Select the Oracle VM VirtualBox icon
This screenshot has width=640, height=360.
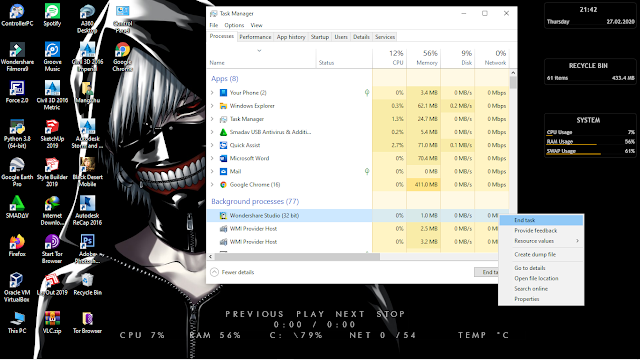click(17, 287)
